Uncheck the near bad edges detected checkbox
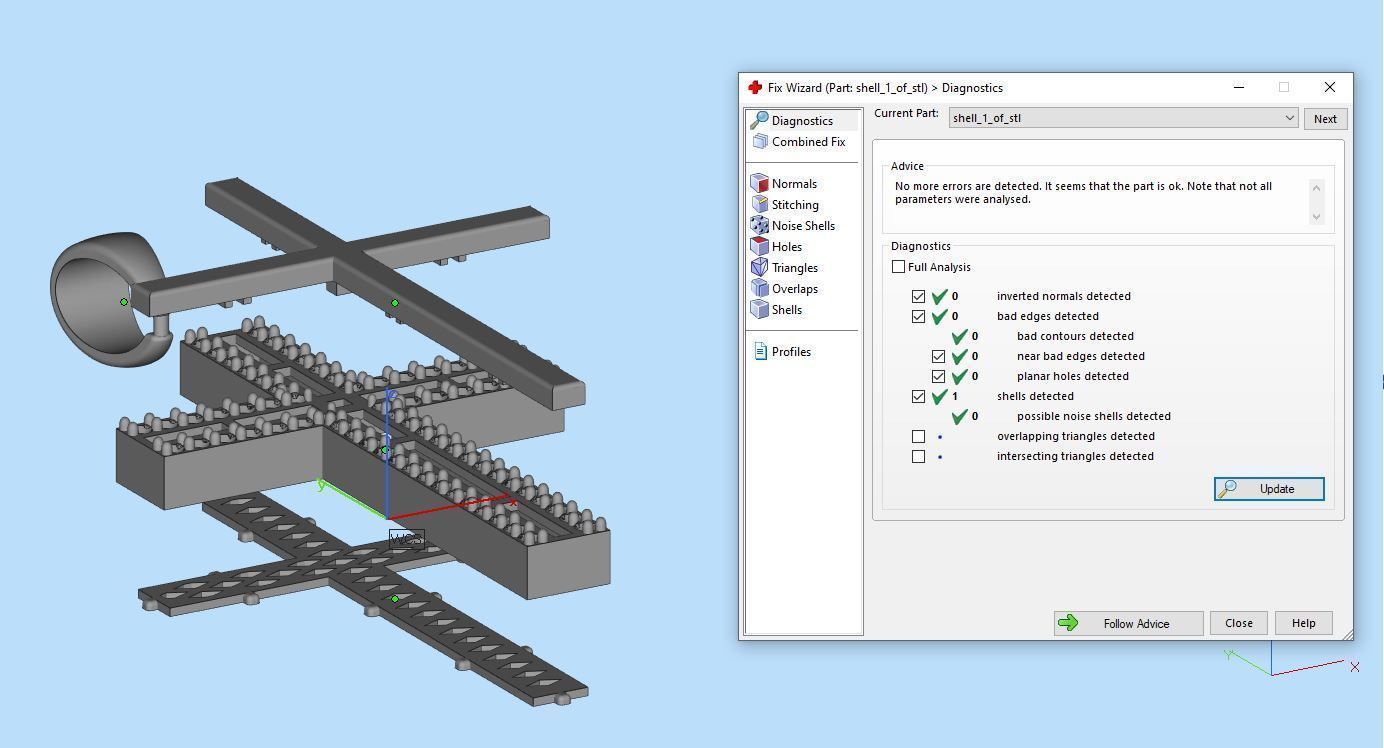Screen dimensions: 1384x748 pos(938,356)
